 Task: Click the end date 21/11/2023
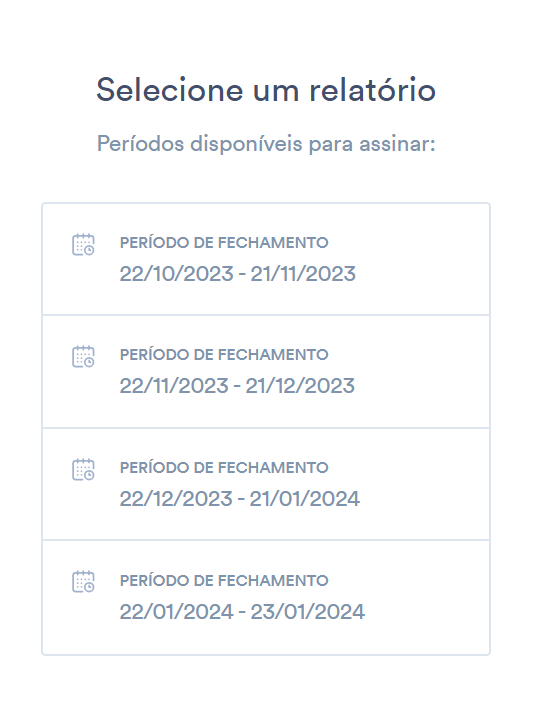pyautogui.click(x=303, y=274)
